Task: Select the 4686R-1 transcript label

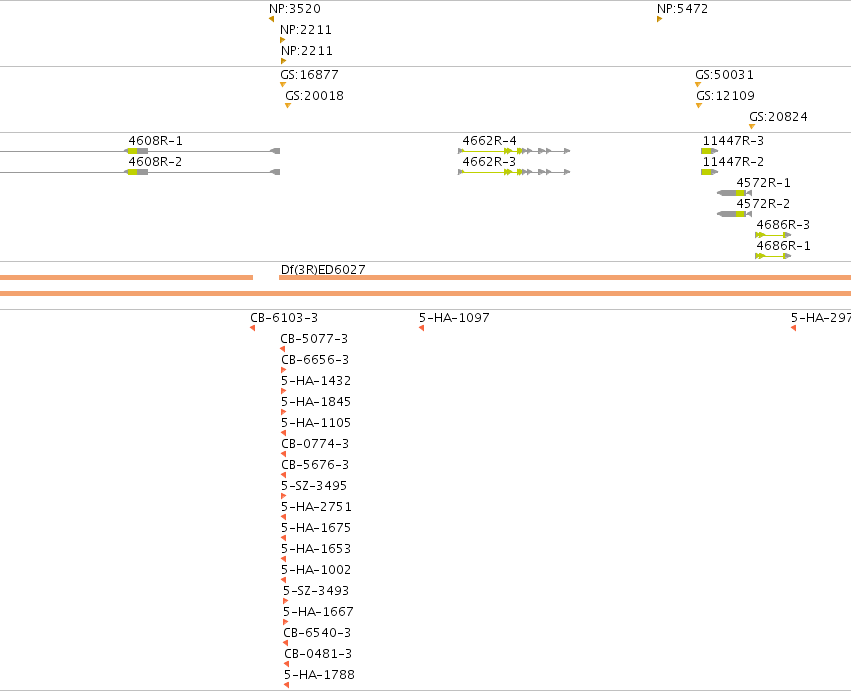Action: pos(783,246)
